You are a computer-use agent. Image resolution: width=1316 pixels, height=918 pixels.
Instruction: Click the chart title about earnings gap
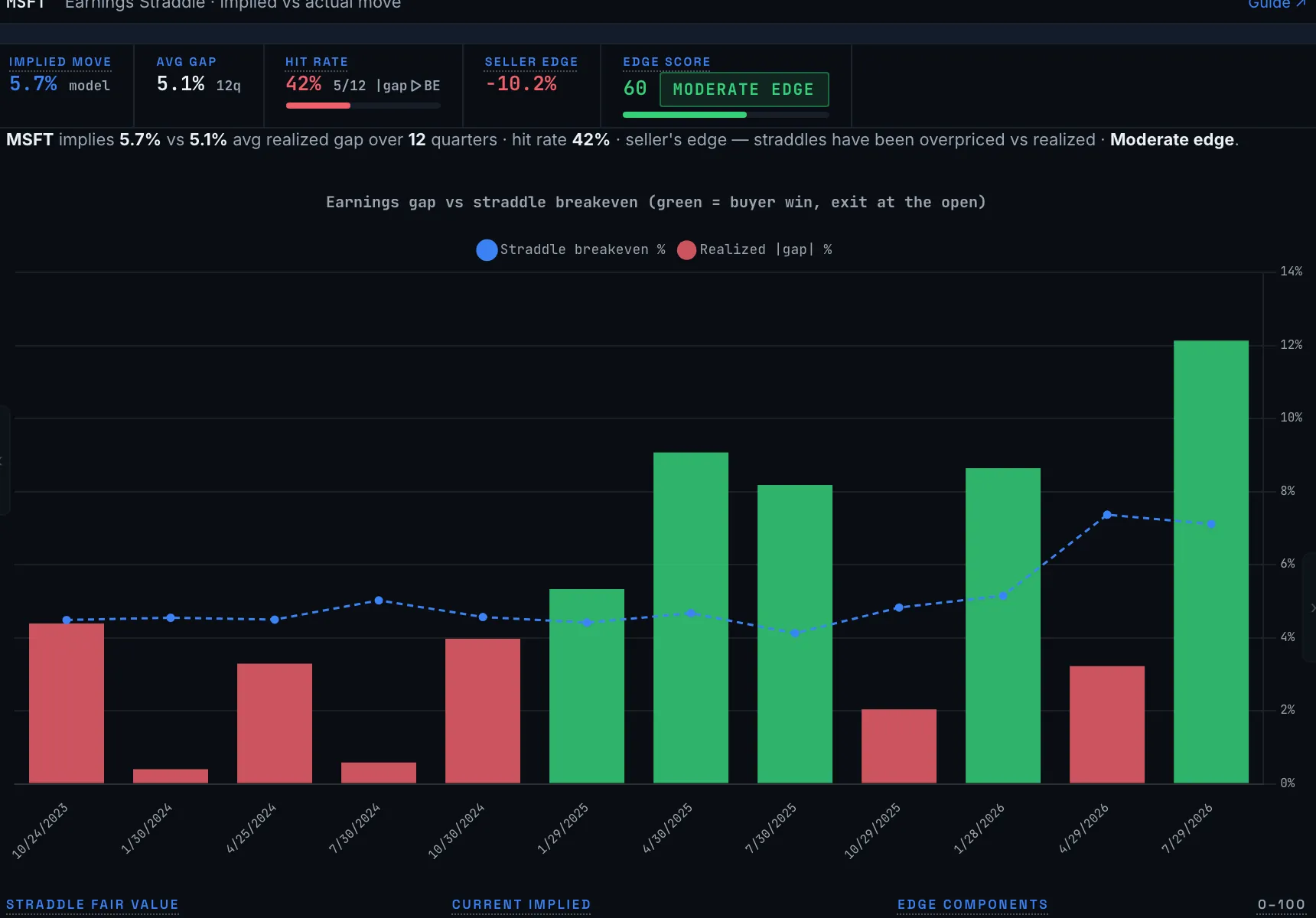point(656,202)
